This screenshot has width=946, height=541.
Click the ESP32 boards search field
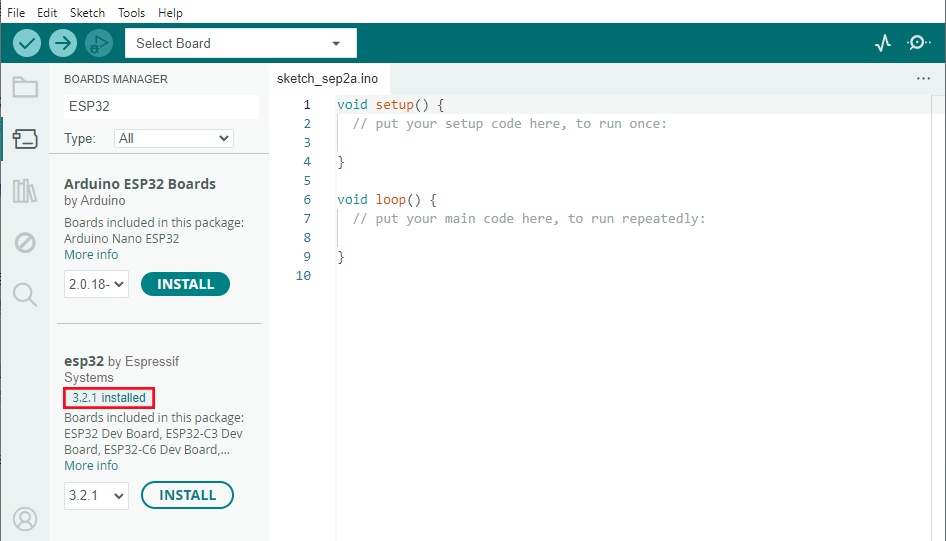161,106
